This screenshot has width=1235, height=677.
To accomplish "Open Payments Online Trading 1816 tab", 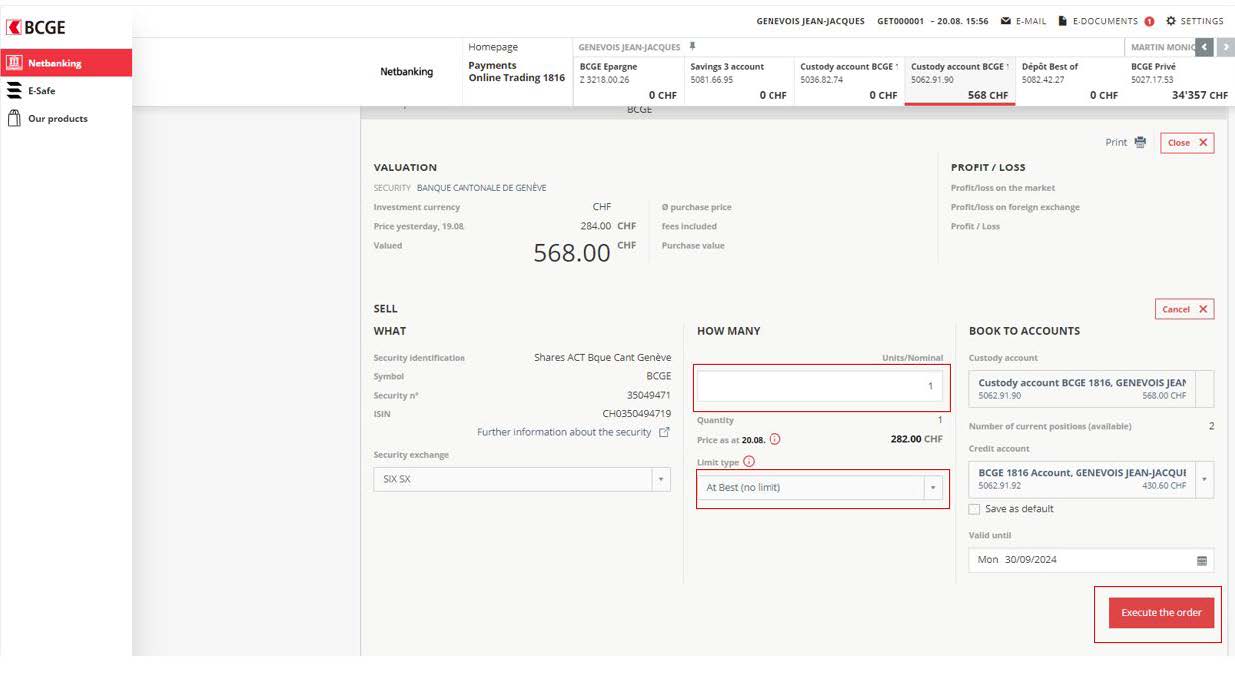I will pos(516,72).
